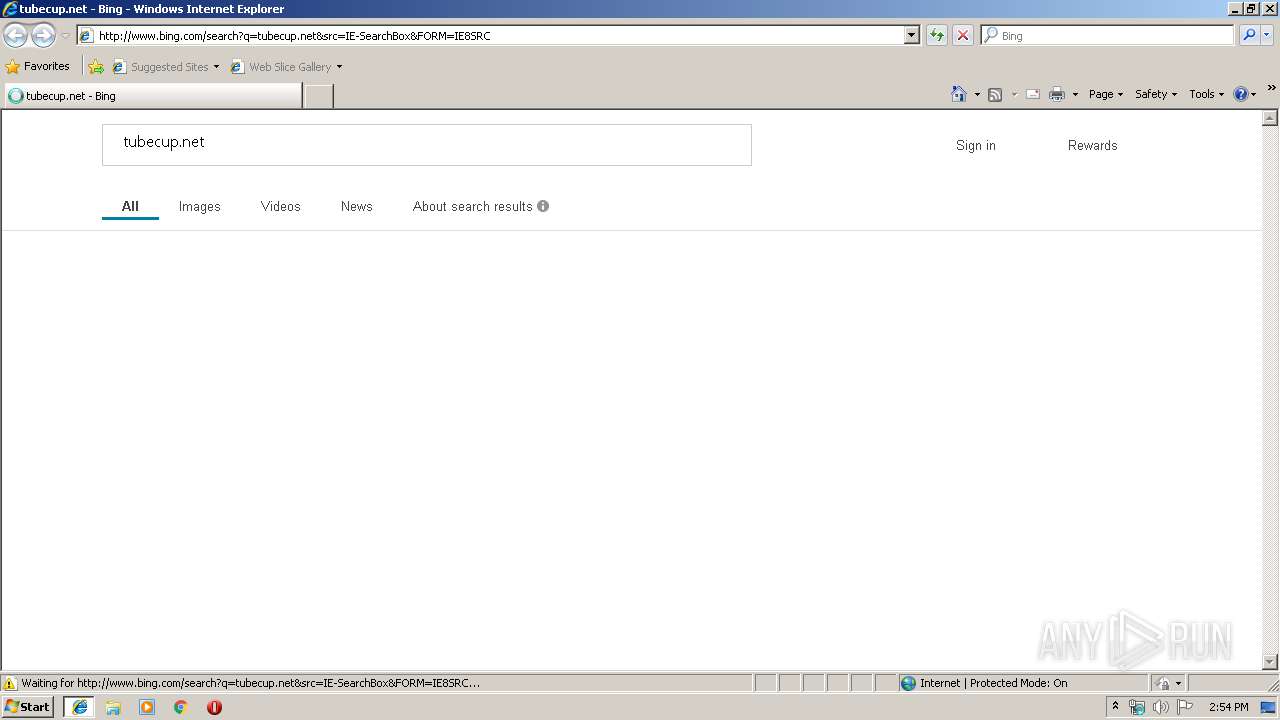Click the vertical scrollbar up arrow

point(1270,118)
